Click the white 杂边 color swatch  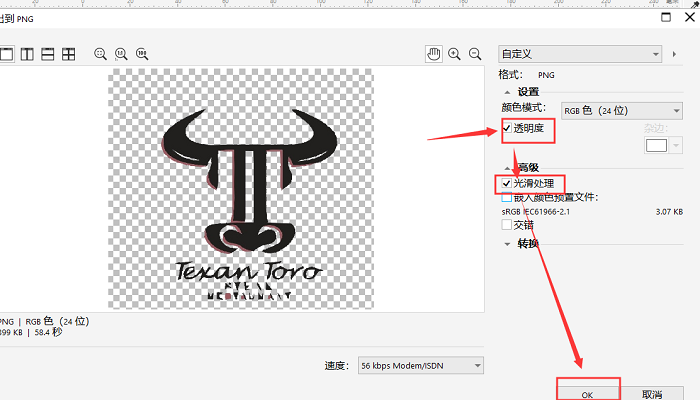coord(656,146)
